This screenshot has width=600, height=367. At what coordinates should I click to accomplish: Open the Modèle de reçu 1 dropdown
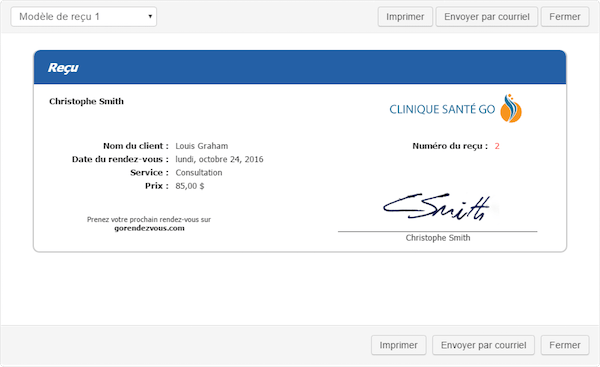click(83, 17)
